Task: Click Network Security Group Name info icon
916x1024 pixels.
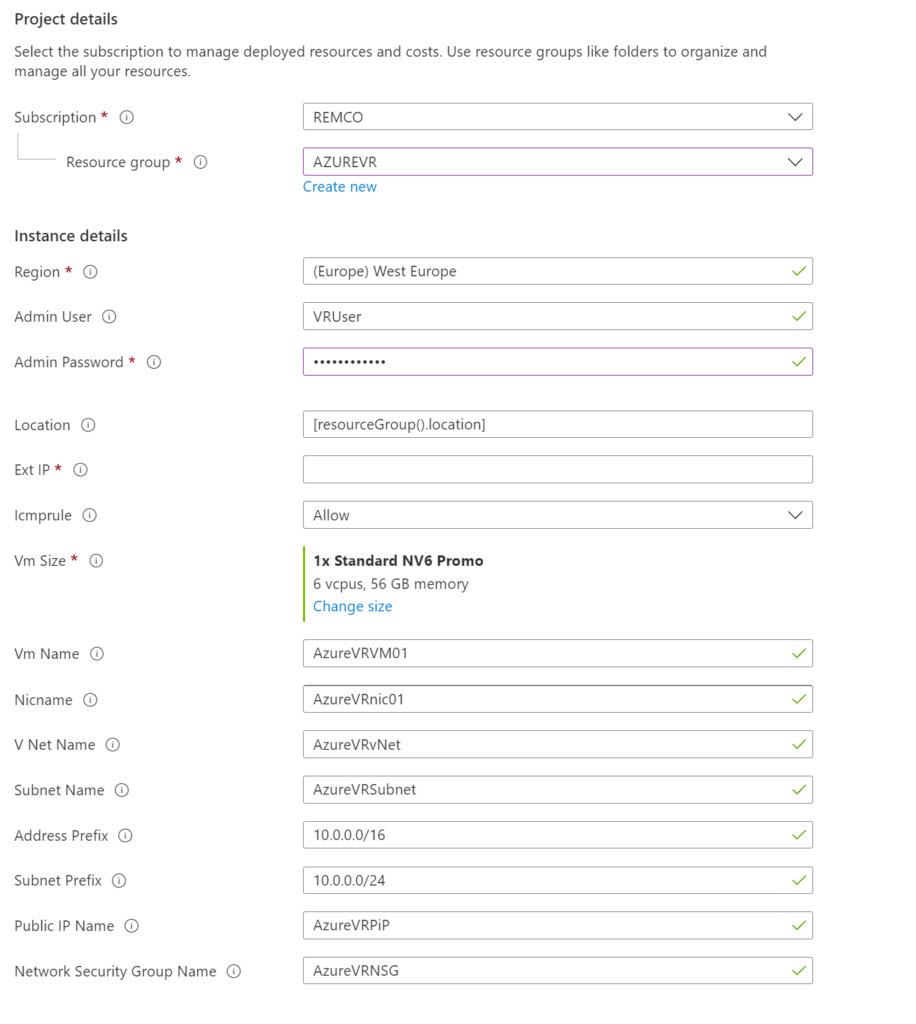Action: click(234, 971)
